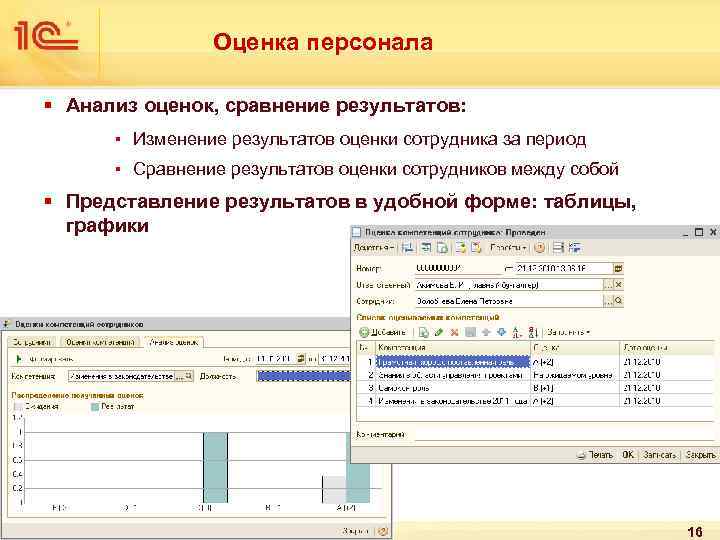This screenshot has height=540, width=720.
Task: Select row 3 in the competencies table
Action: (x=535, y=388)
